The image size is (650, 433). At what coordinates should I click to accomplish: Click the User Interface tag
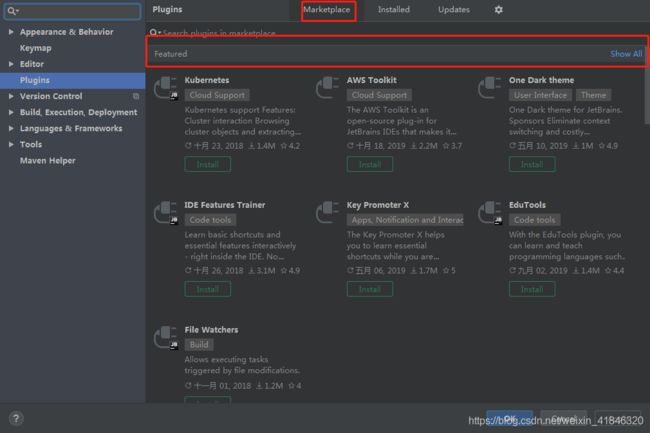click(540, 95)
